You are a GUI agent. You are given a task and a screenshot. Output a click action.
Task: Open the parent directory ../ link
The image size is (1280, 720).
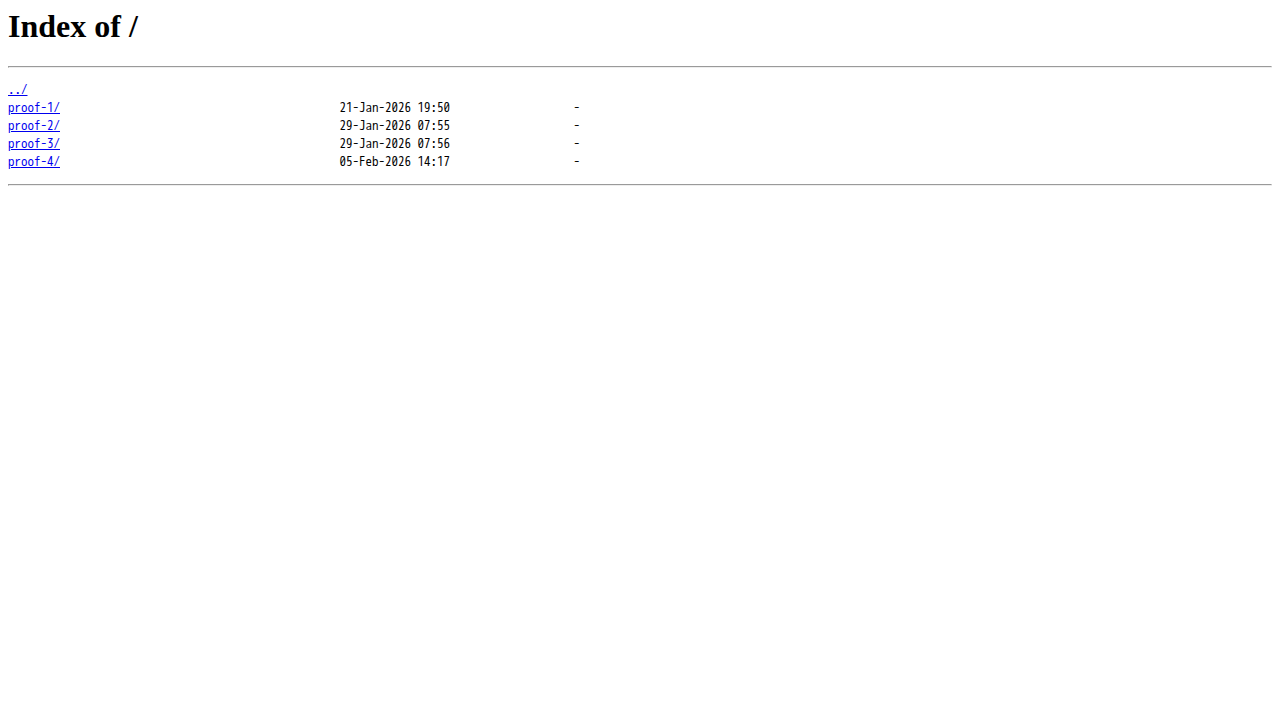point(17,90)
